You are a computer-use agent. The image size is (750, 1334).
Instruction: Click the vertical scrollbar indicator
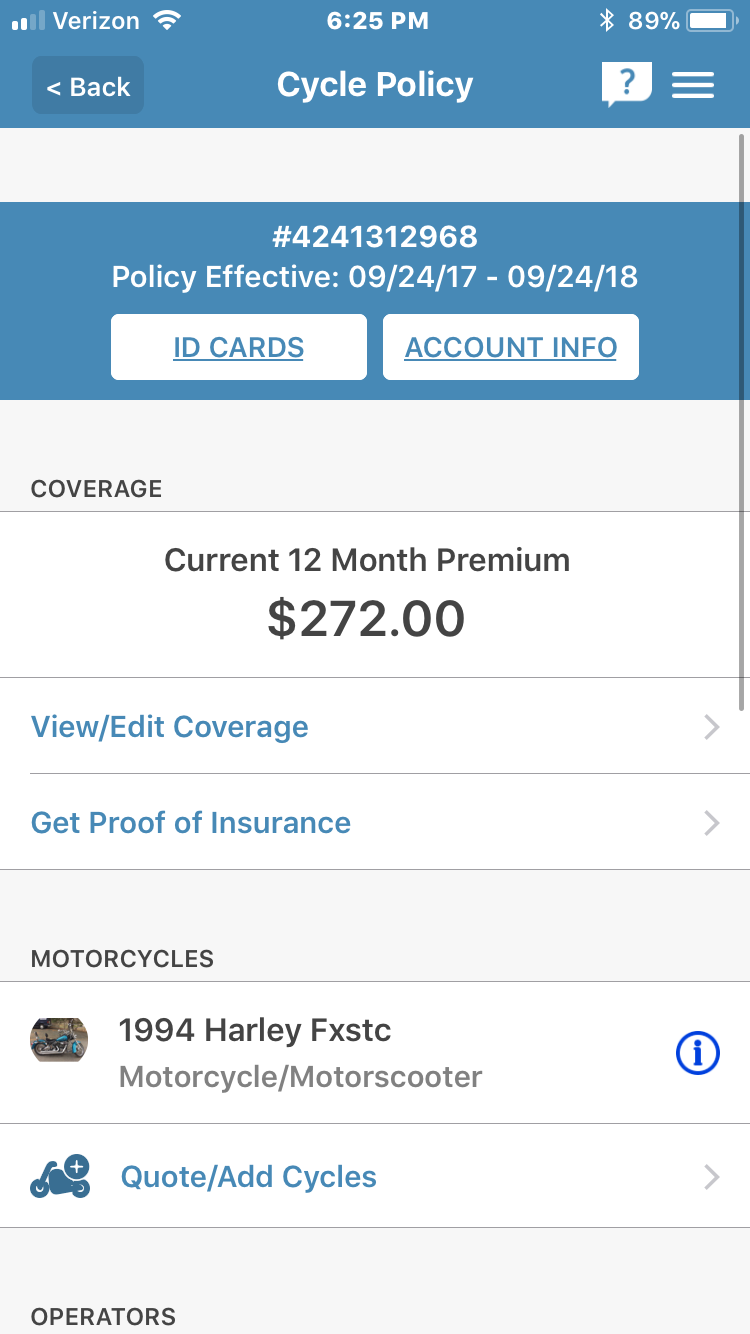point(741,420)
